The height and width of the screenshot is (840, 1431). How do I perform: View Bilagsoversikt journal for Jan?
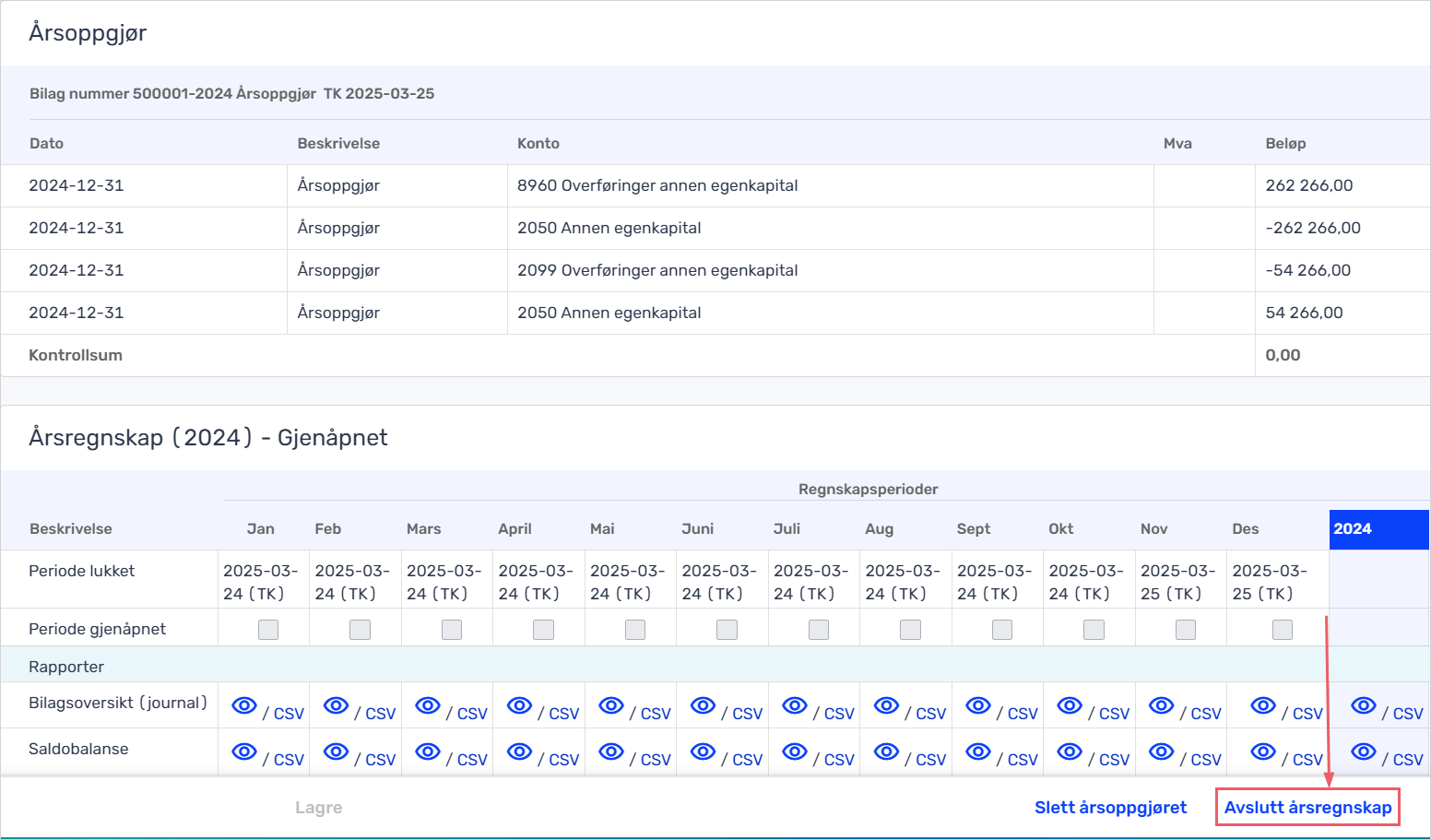pos(244,705)
